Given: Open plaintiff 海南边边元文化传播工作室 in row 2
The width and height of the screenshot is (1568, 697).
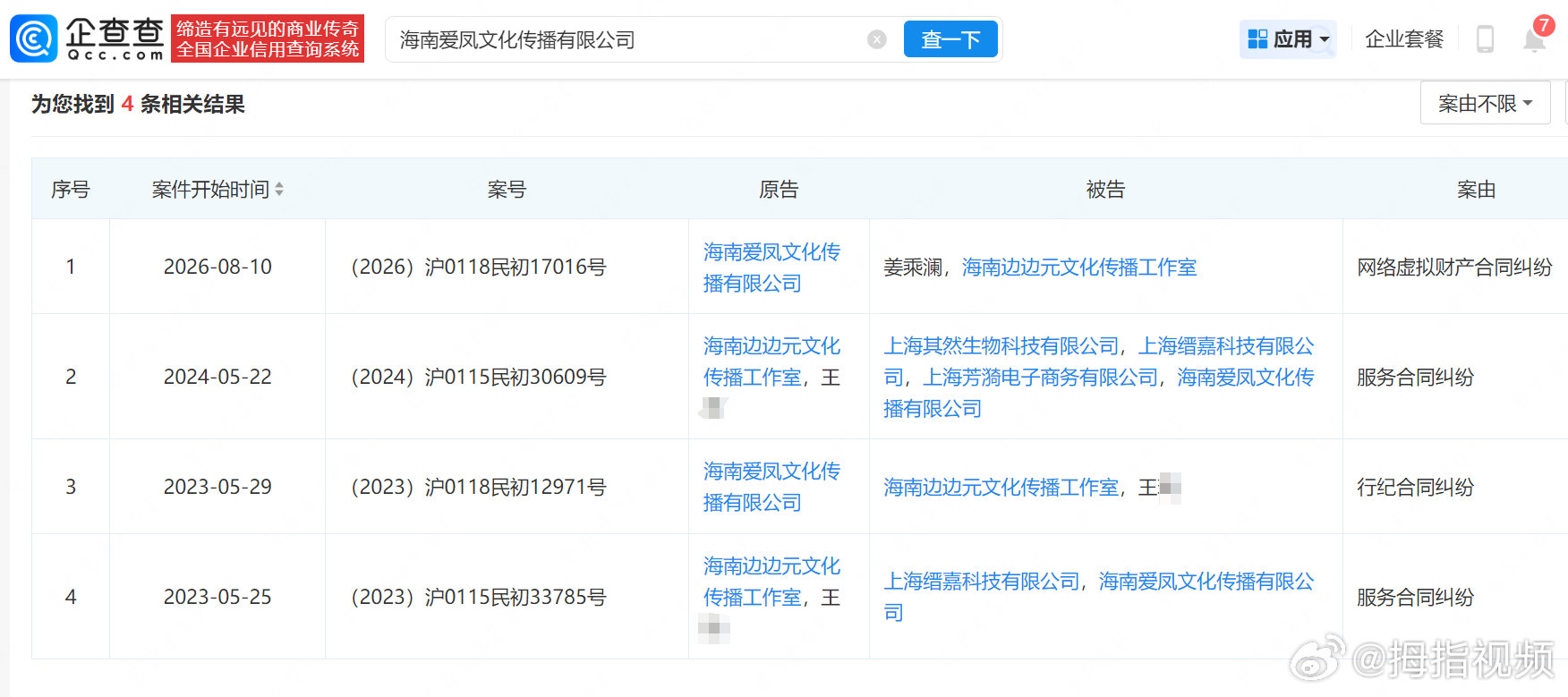Looking at the screenshot, I should point(771,361).
